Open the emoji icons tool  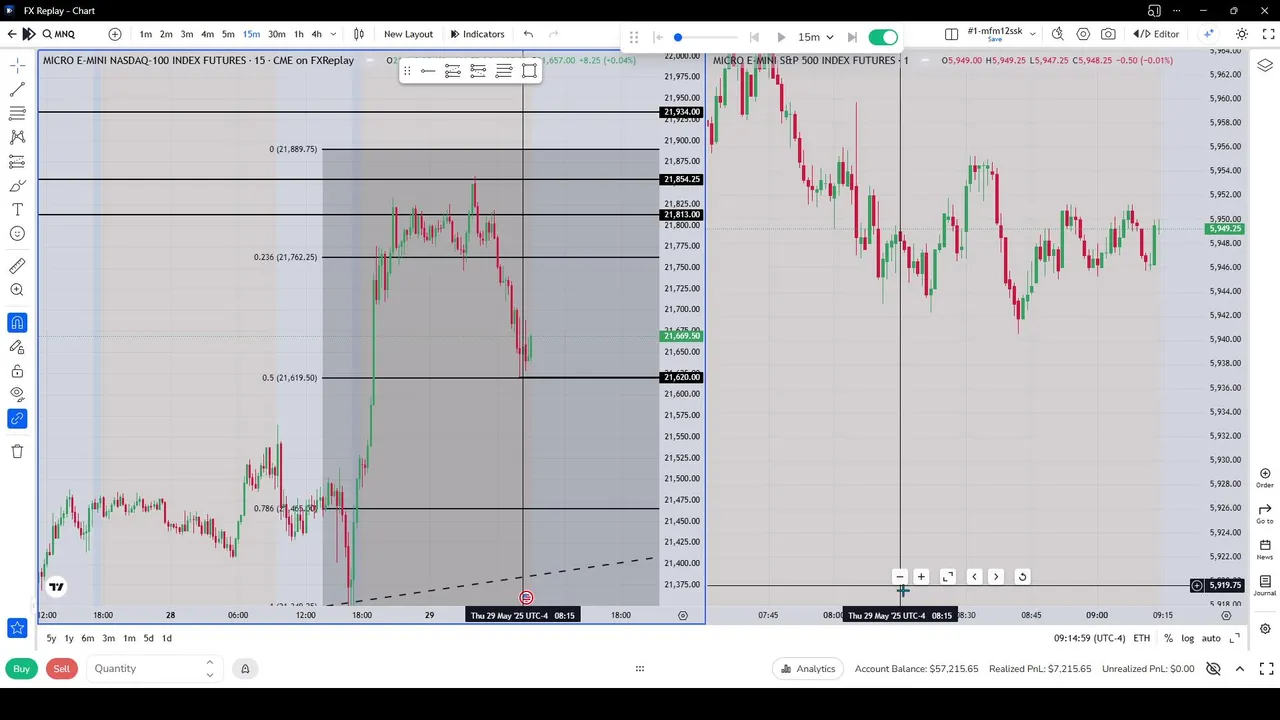tap(17, 233)
